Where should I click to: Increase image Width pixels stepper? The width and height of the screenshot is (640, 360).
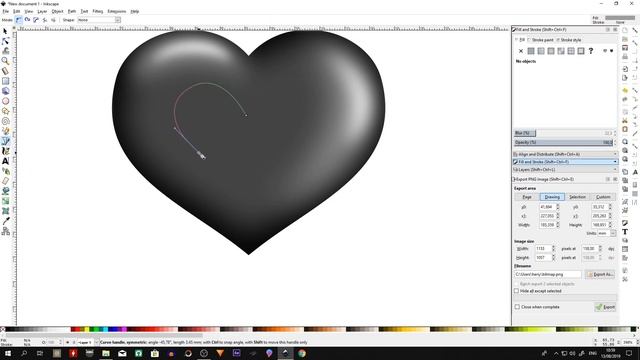(553, 247)
